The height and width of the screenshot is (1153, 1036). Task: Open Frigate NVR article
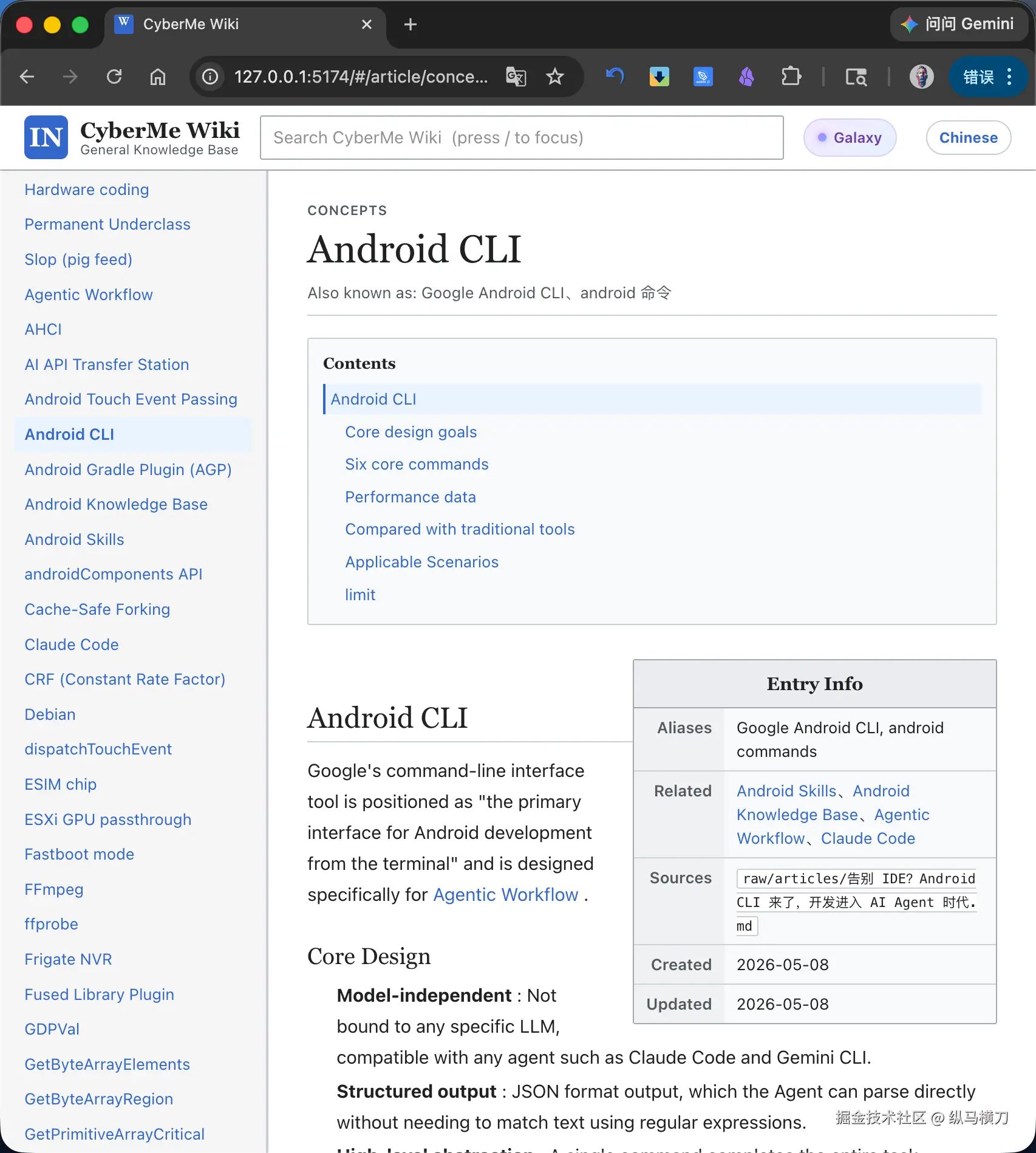(68, 959)
